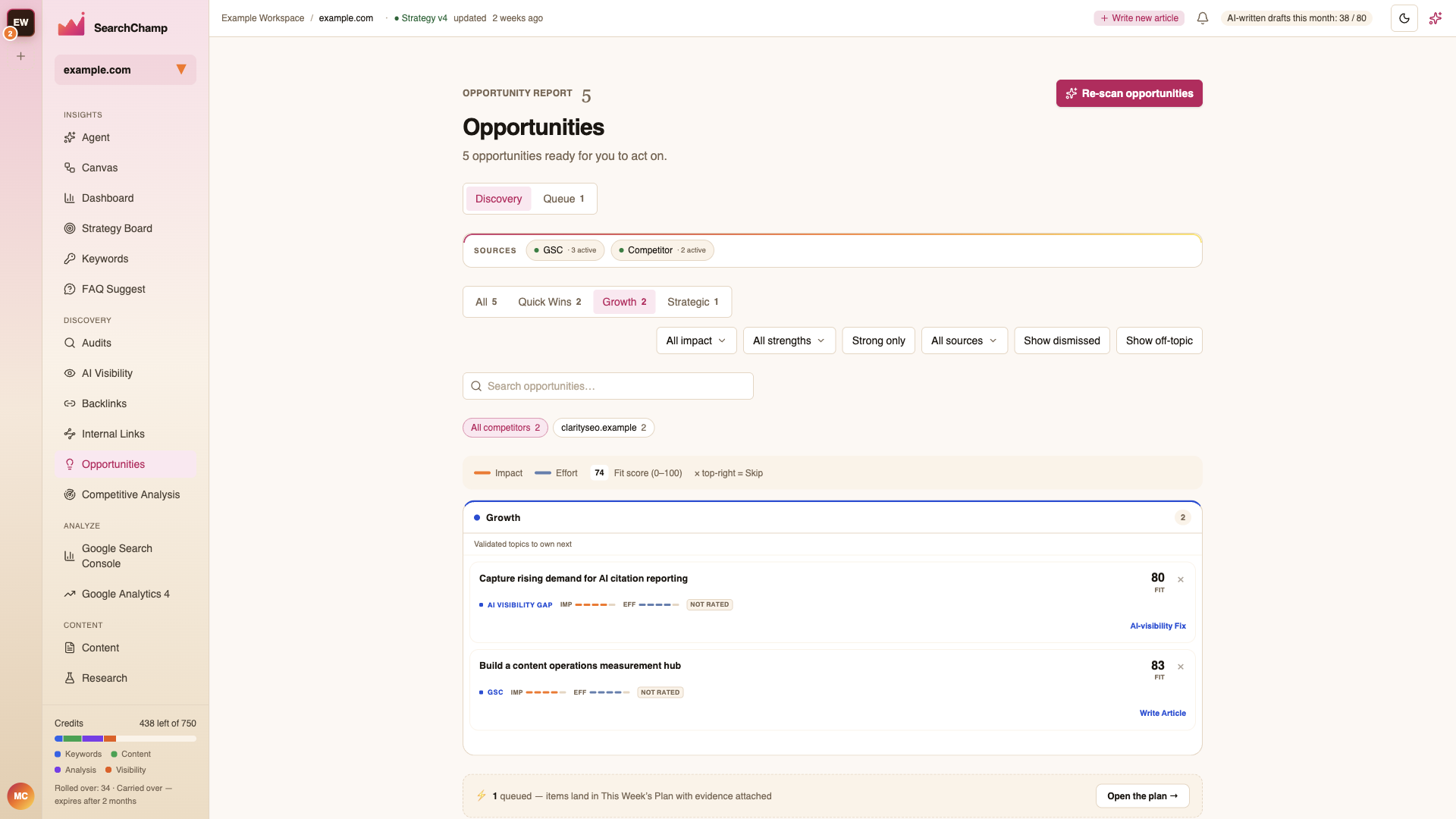Select the All competitors chip
This screenshot has width=1456, height=819.
tap(505, 428)
